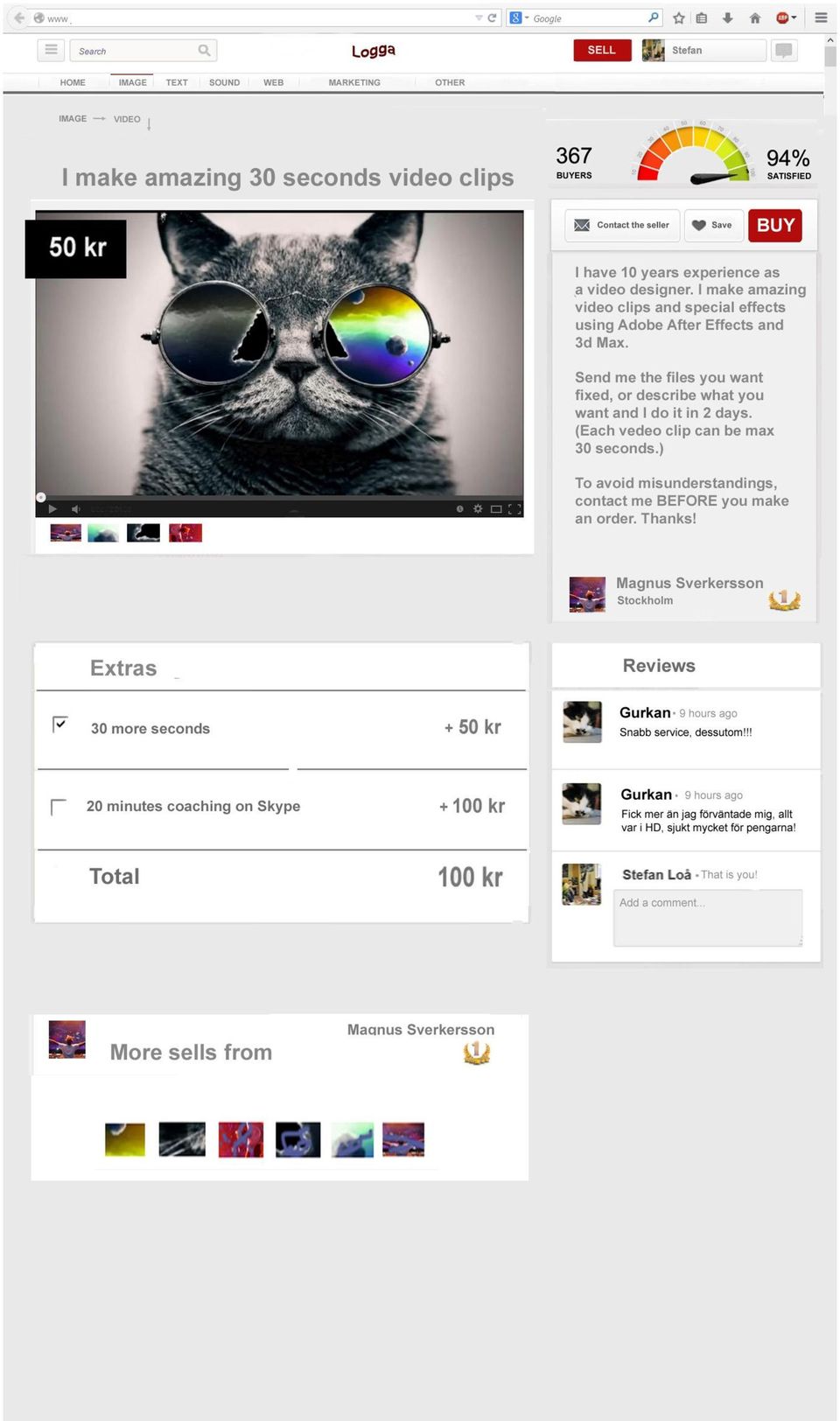Click Contact the seller button

[x=622, y=225]
